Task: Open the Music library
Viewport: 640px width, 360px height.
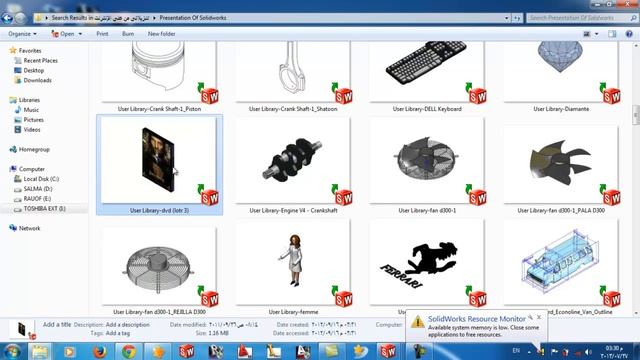Action: (31, 110)
